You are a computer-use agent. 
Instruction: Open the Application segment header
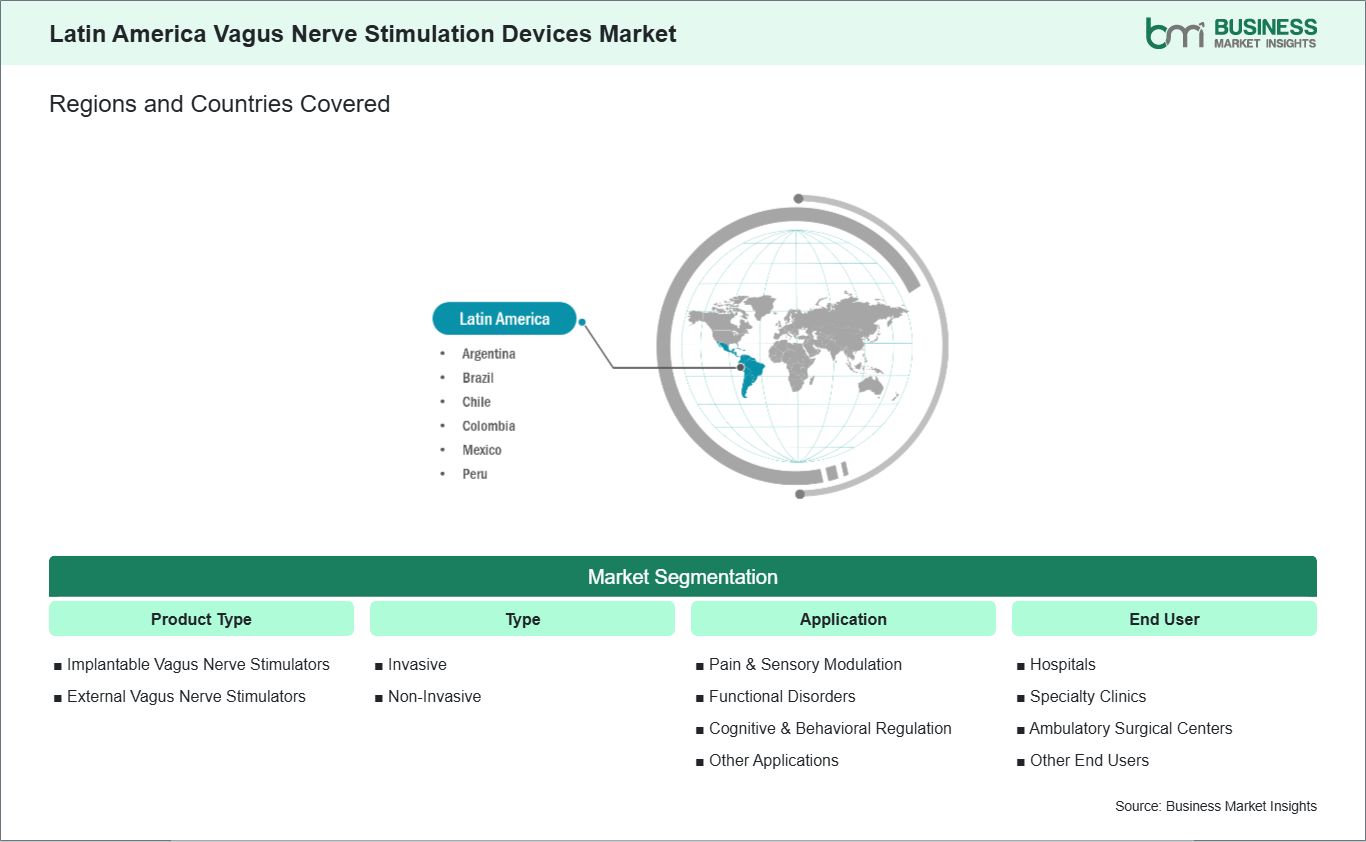point(843,619)
